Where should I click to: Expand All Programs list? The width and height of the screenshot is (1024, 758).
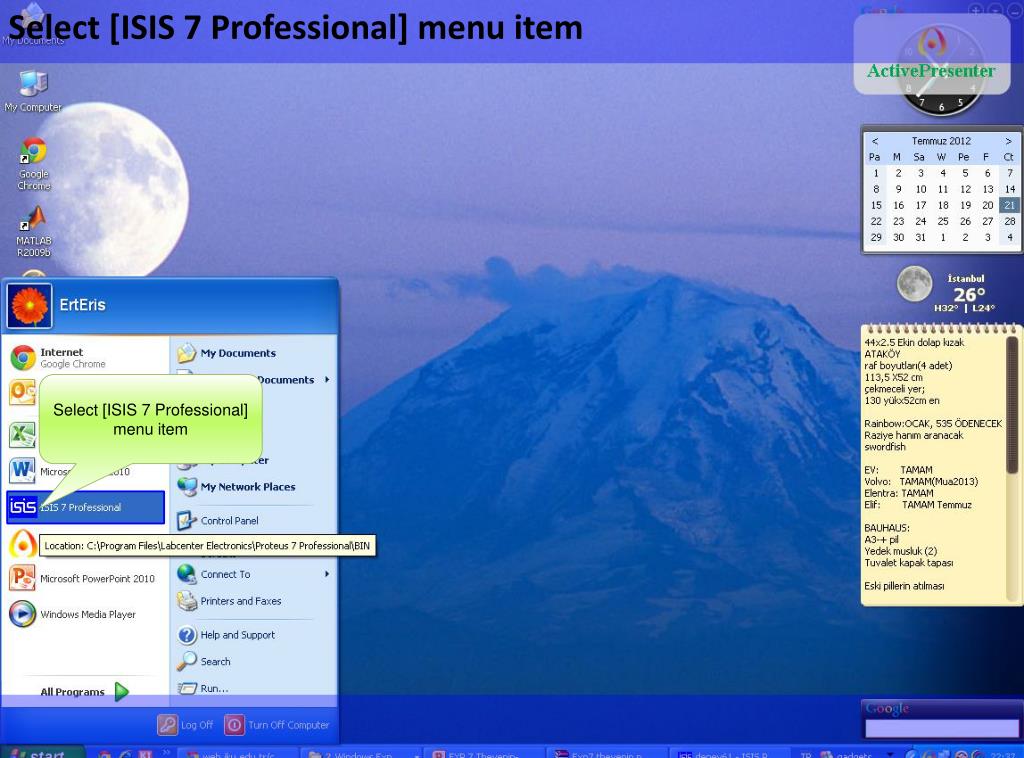[85, 691]
